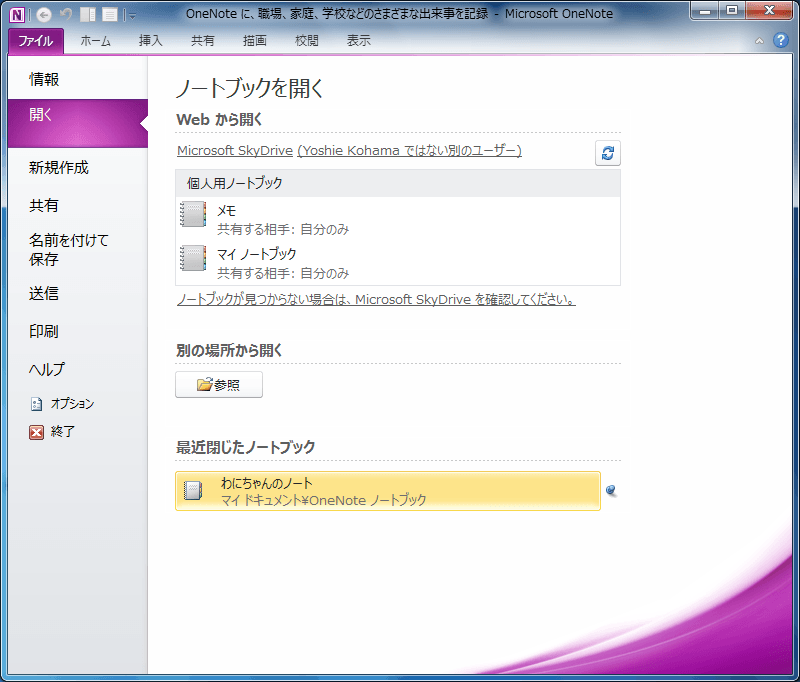Image resolution: width=800 pixels, height=682 pixels.
Task: Click the 参照 browse button
Action: pyautogui.click(x=219, y=385)
